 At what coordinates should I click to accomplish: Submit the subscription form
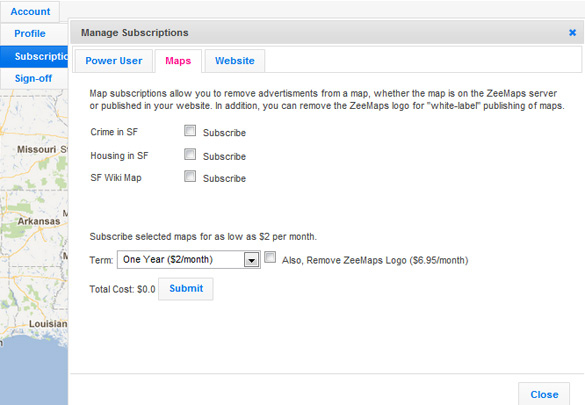[x=186, y=289]
